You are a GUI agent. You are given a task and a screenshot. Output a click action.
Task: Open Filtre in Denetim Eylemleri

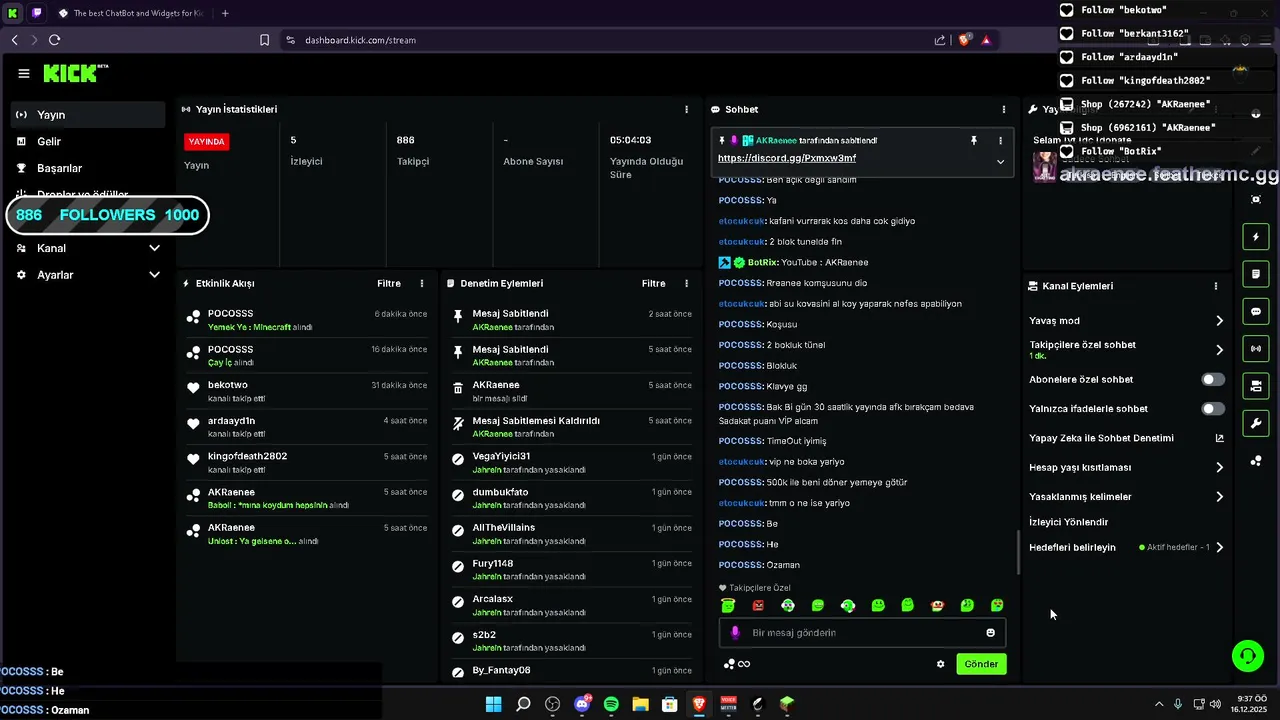click(x=654, y=284)
